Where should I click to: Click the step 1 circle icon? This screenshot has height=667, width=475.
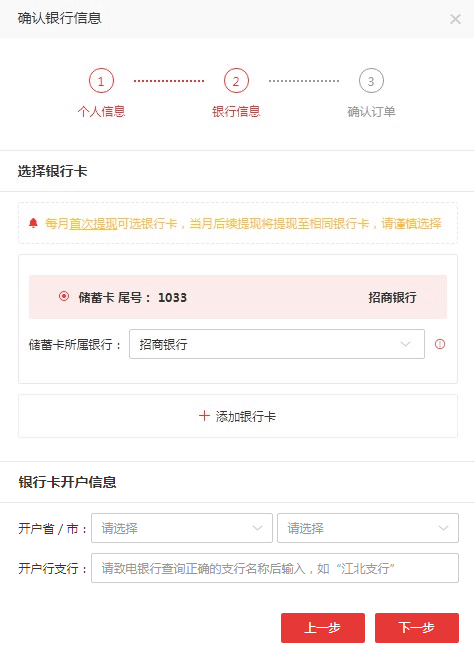101,81
